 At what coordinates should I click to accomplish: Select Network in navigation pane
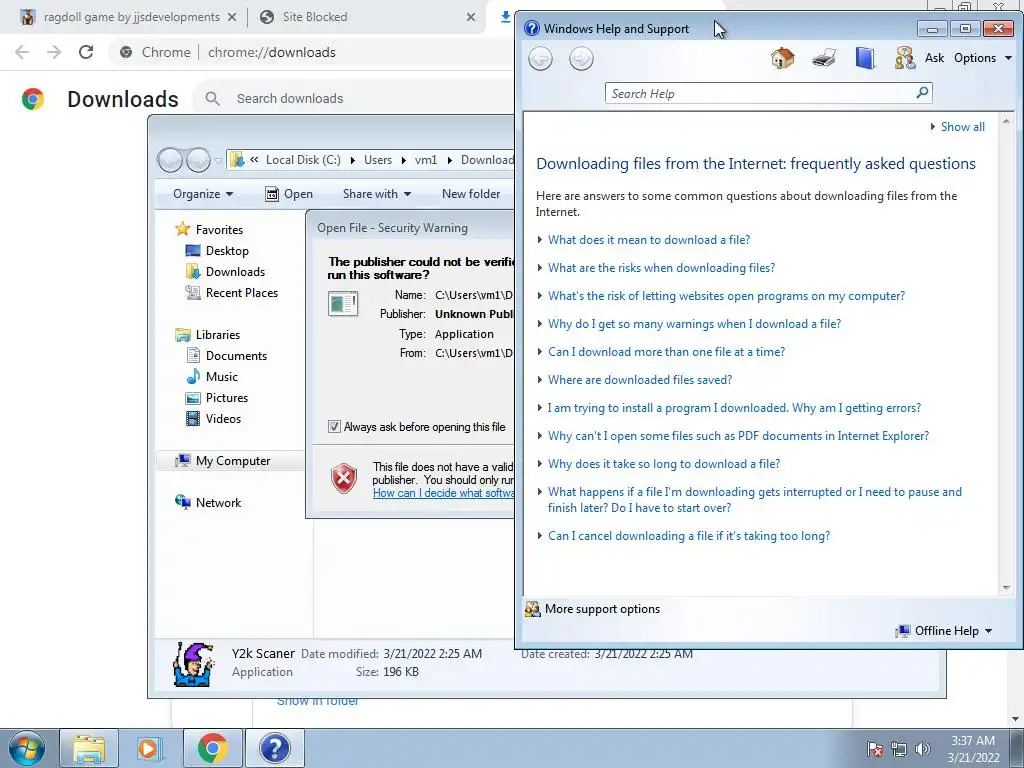[218, 502]
